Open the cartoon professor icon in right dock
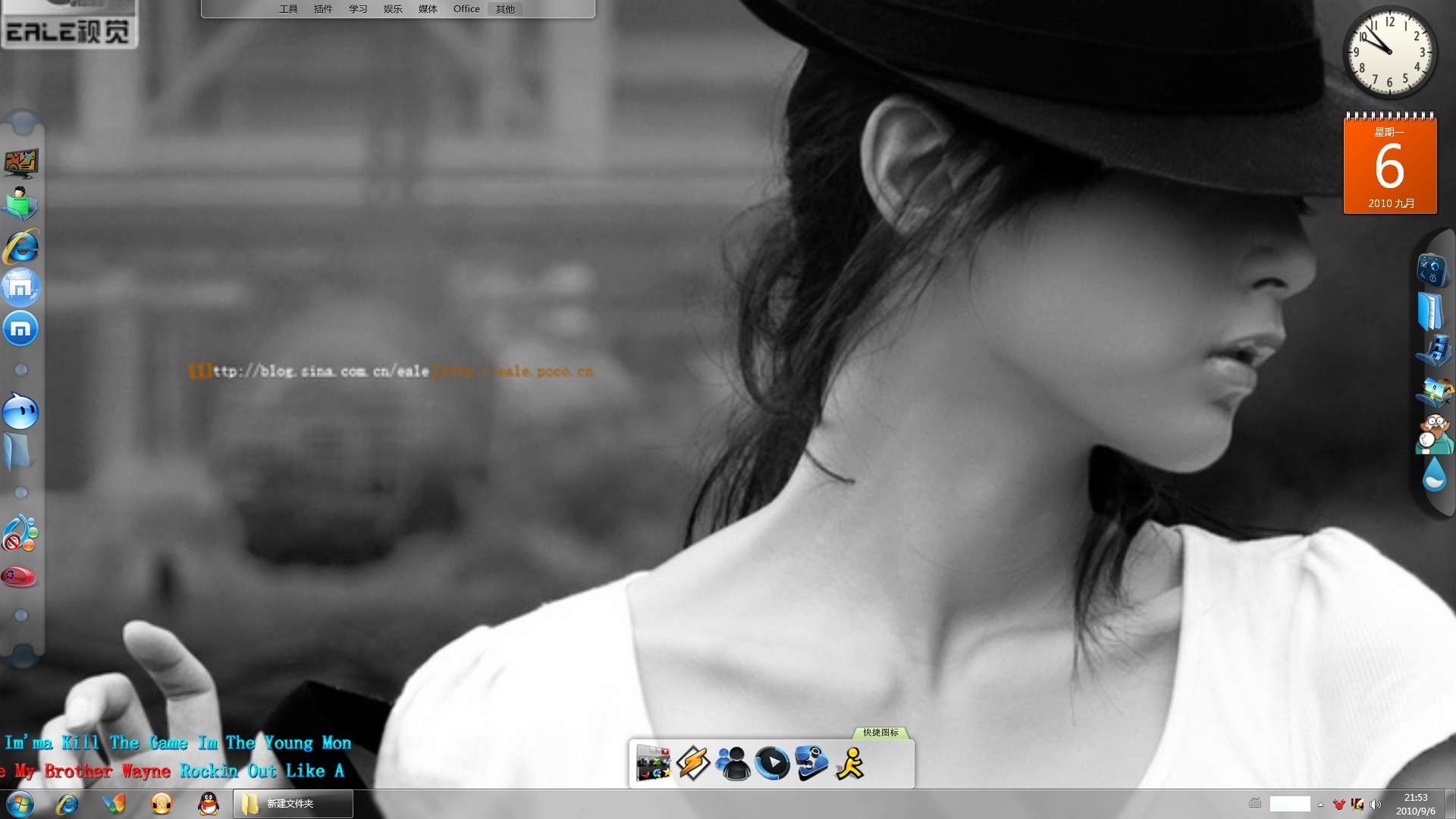This screenshot has width=1456, height=819. coord(1434,434)
